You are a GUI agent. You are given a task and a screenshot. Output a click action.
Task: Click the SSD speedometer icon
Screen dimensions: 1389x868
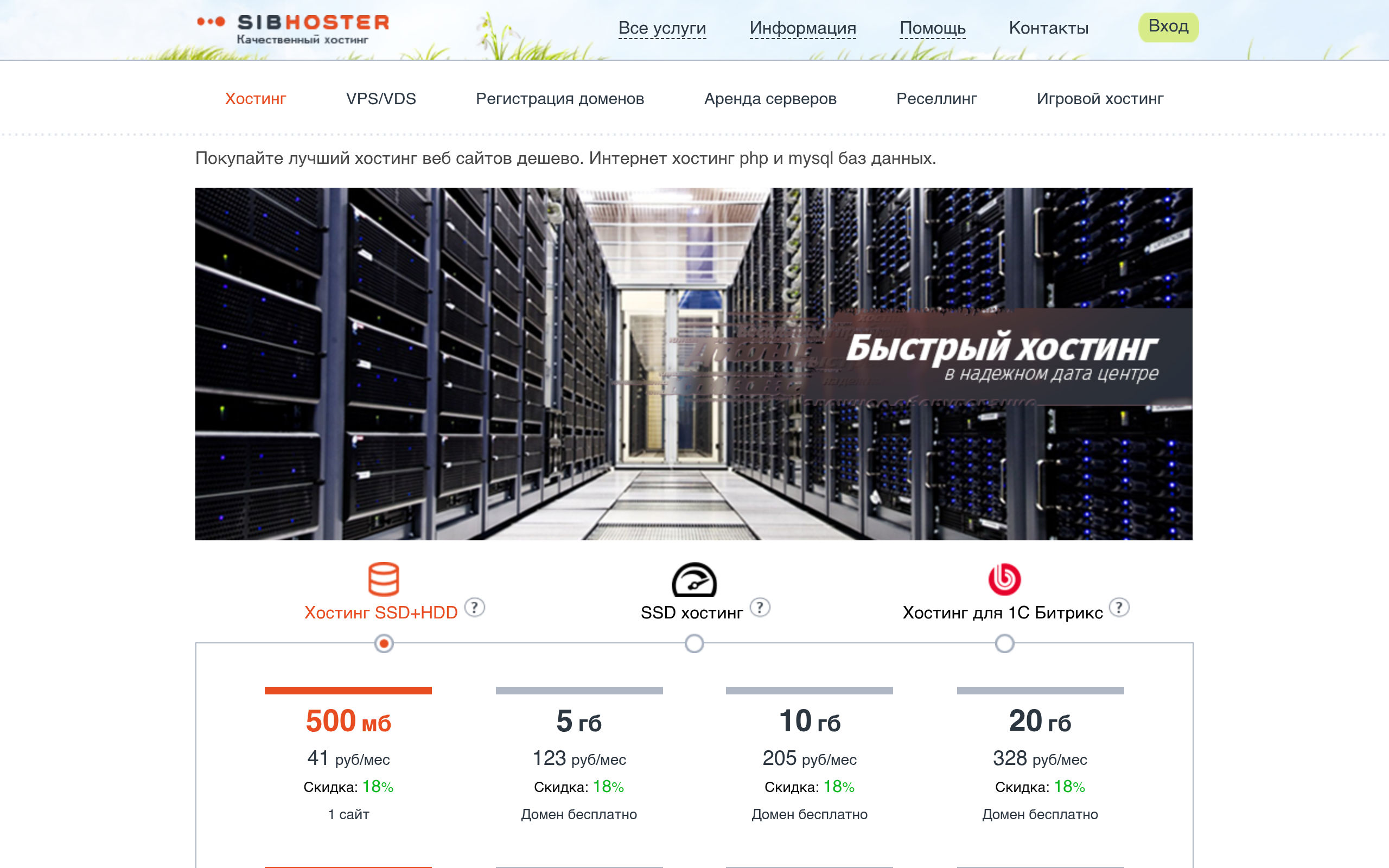[x=694, y=579]
